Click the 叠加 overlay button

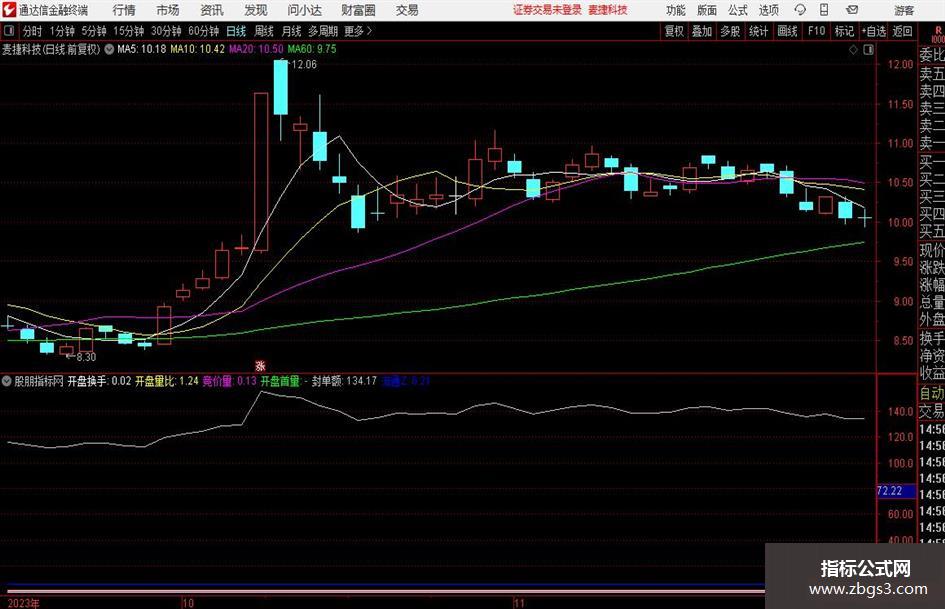pos(702,31)
